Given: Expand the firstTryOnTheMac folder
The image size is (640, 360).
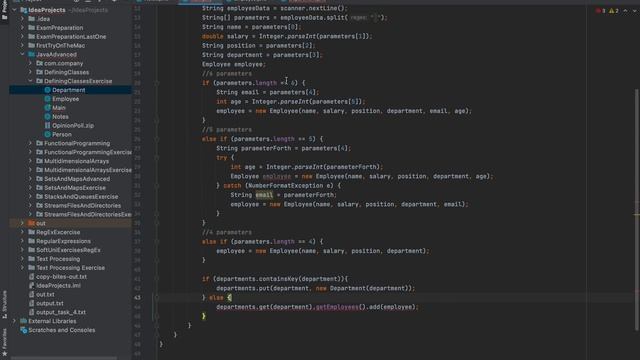Looking at the screenshot, I should 22,45.
